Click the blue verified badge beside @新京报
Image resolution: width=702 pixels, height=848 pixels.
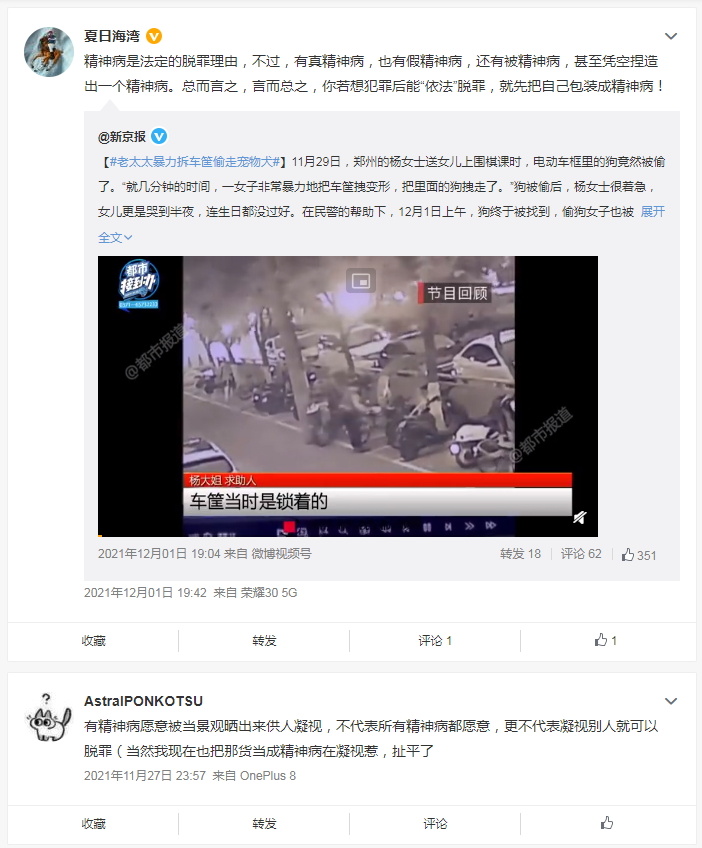pyautogui.click(x=158, y=136)
